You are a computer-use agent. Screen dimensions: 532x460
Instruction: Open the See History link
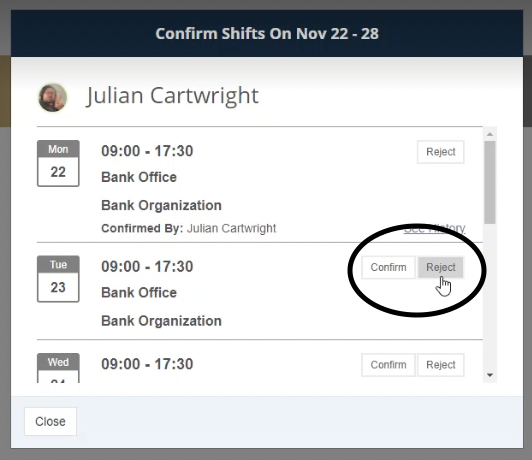[x=435, y=228]
